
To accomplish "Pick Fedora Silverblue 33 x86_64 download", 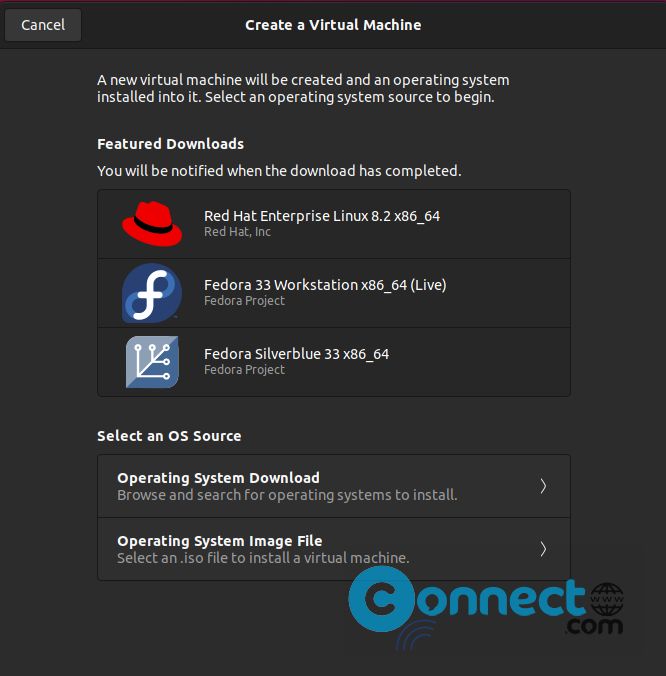I will pos(334,362).
